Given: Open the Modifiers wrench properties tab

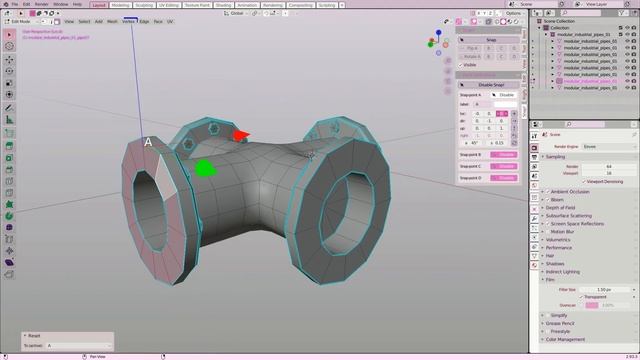Looking at the screenshot, I should point(534,219).
